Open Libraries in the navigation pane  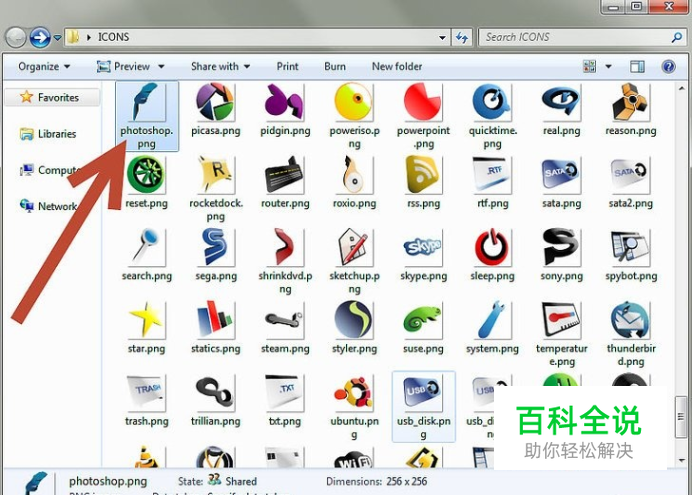(x=57, y=134)
